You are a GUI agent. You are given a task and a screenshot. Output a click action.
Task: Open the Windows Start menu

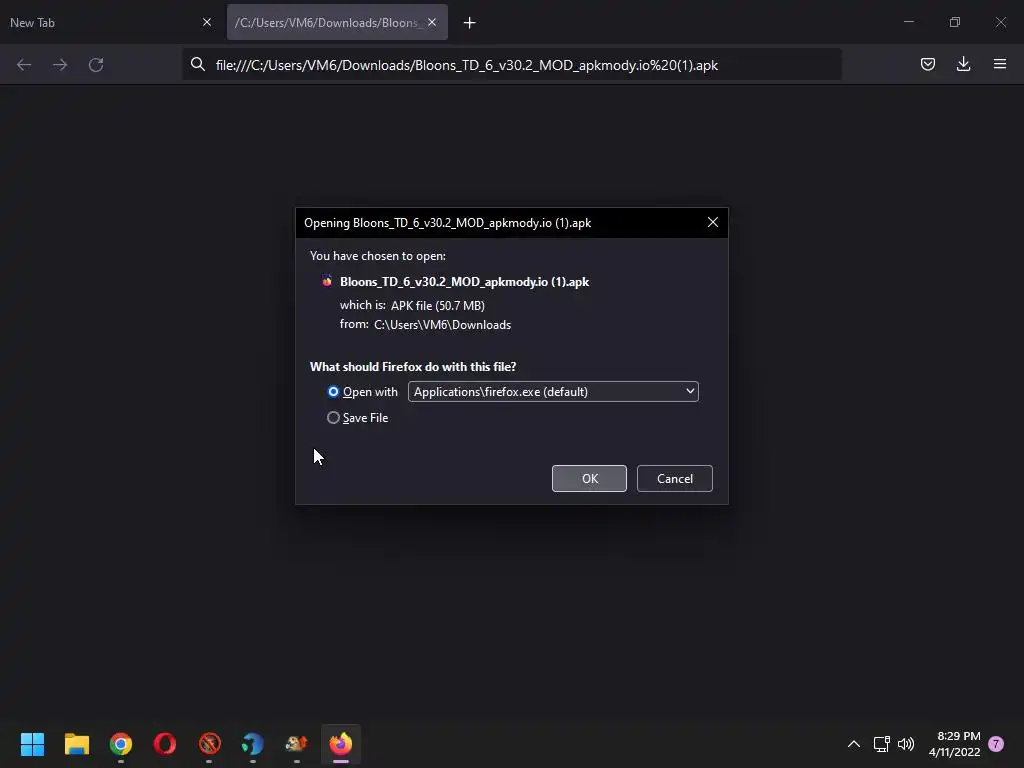(33, 744)
